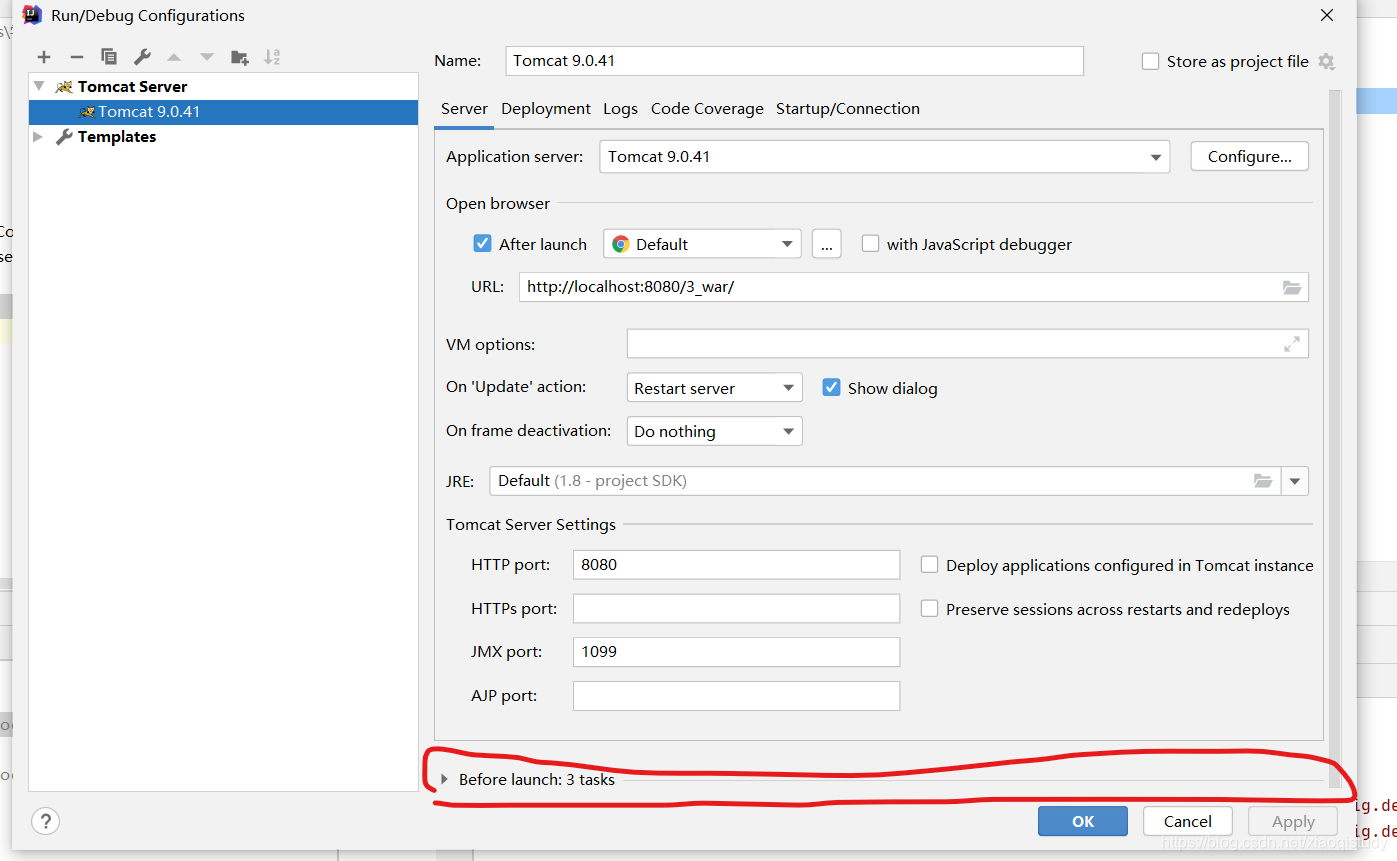
Task: Click the OK button
Action: point(1083,821)
